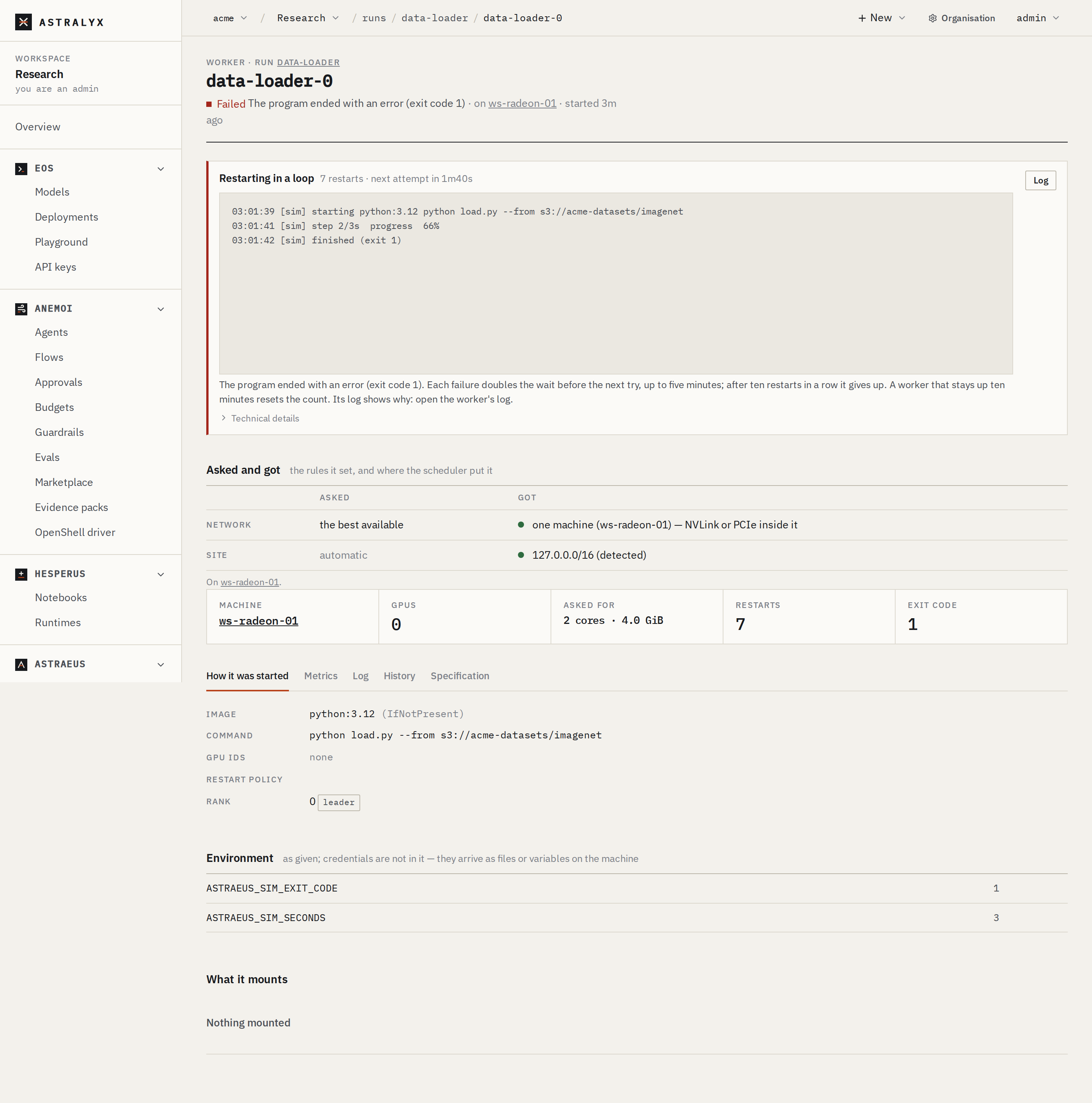The image size is (1092, 1103).
Task: Open Evidence packs in the sidebar
Action: (71, 508)
